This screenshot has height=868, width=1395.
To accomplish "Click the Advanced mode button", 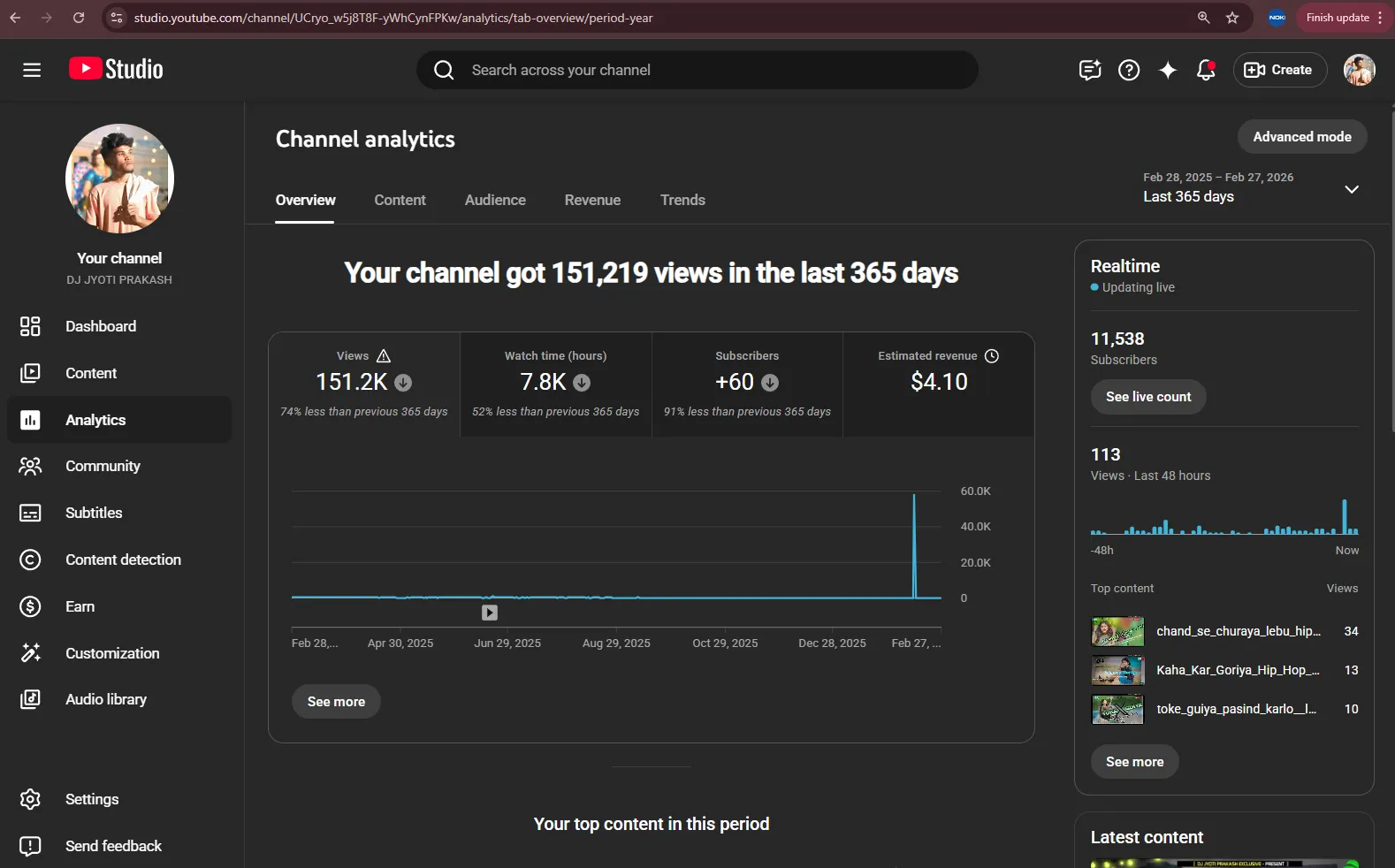I will pyautogui.click(x=1302, y=137).
